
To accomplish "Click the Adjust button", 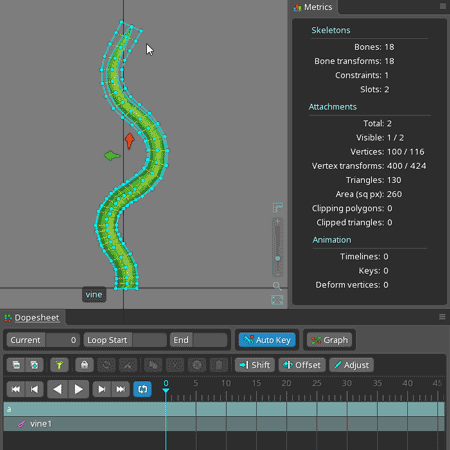I will 351,365.
